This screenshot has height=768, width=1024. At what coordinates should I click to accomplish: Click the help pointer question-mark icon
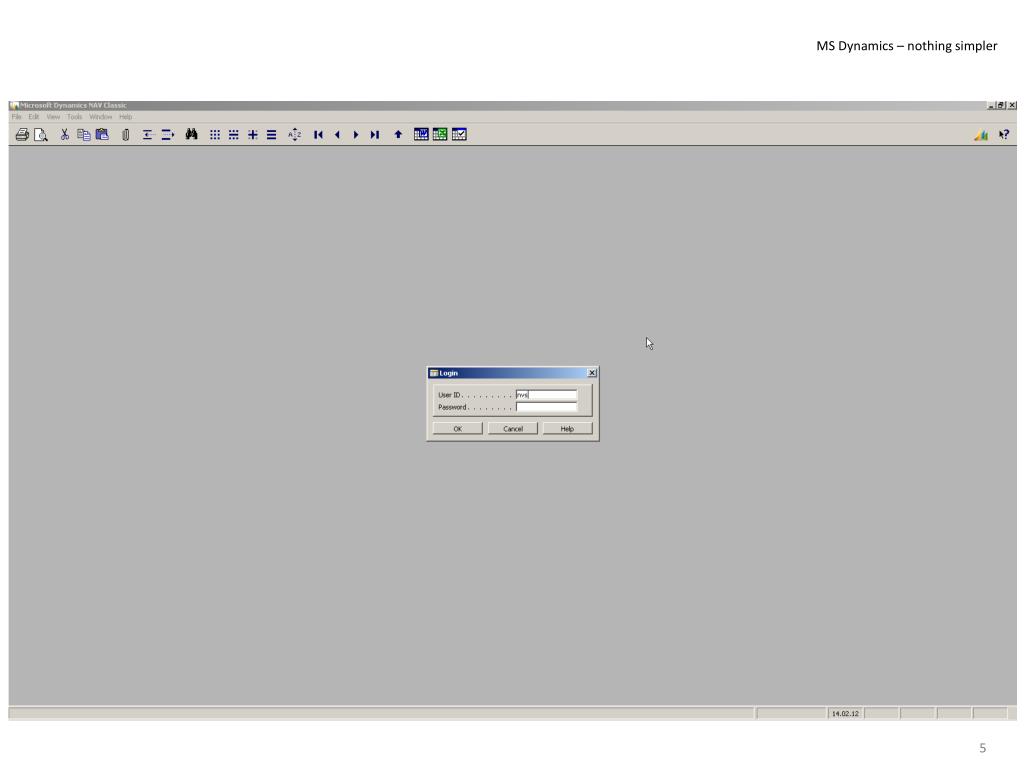[x=1003, y=134]
